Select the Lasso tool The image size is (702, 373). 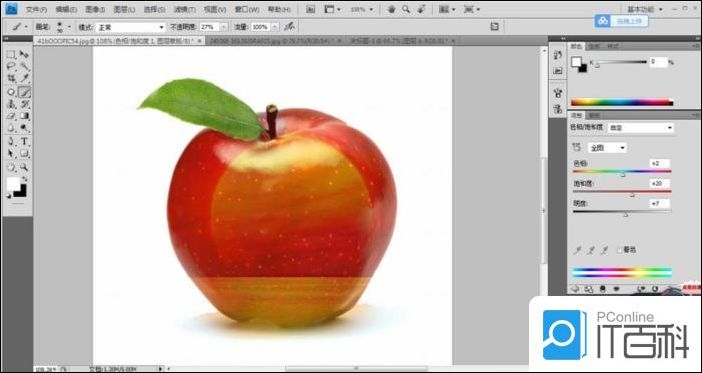click(11, 67)
